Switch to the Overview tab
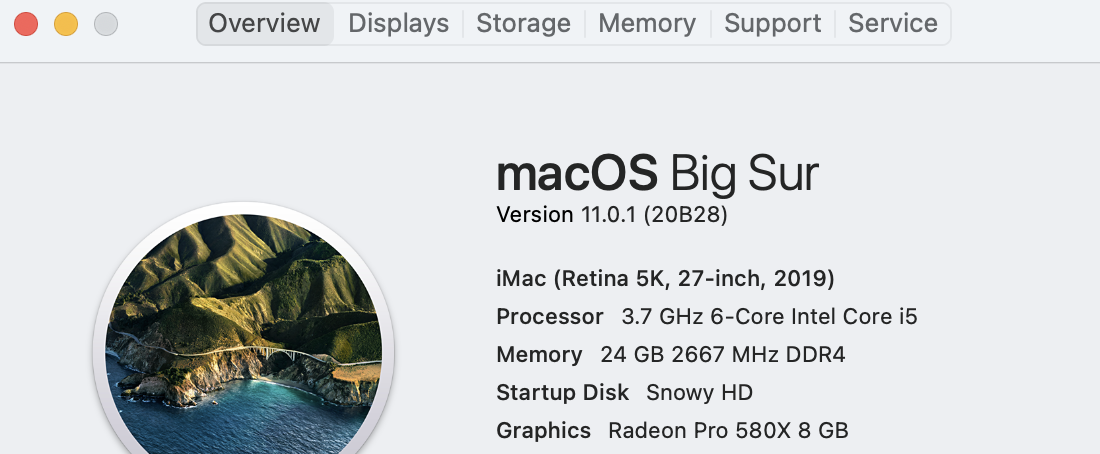Screen dimensions: 1100x454 pos(265,23)
